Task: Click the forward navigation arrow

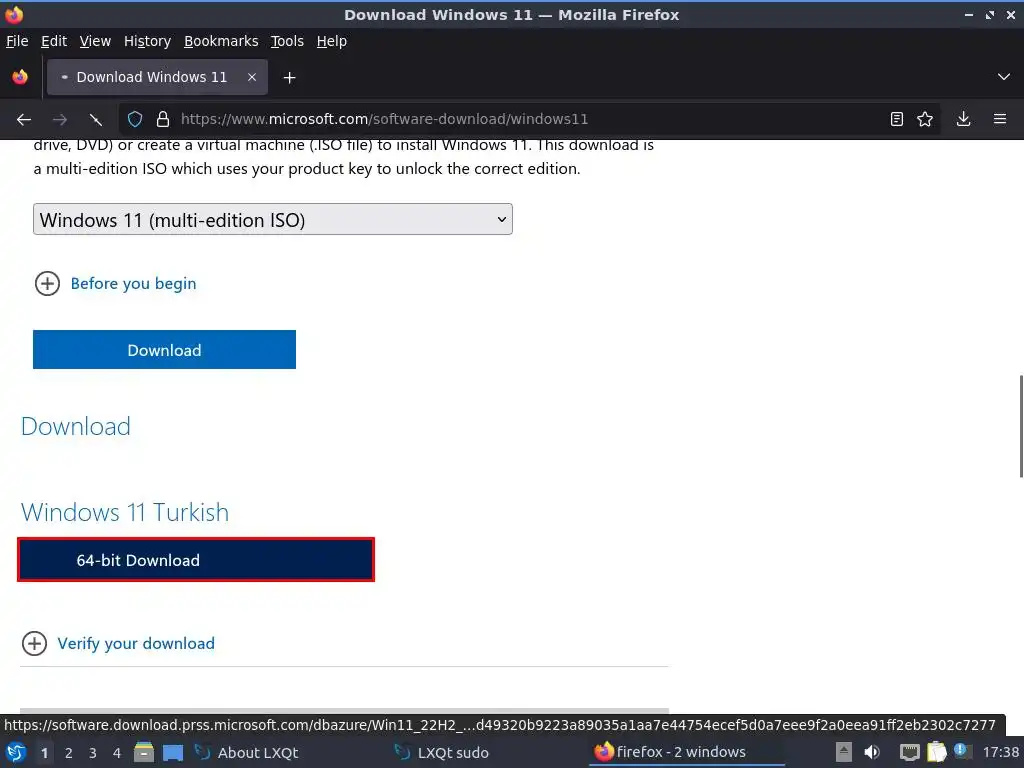Action: [x=59, y=120]
